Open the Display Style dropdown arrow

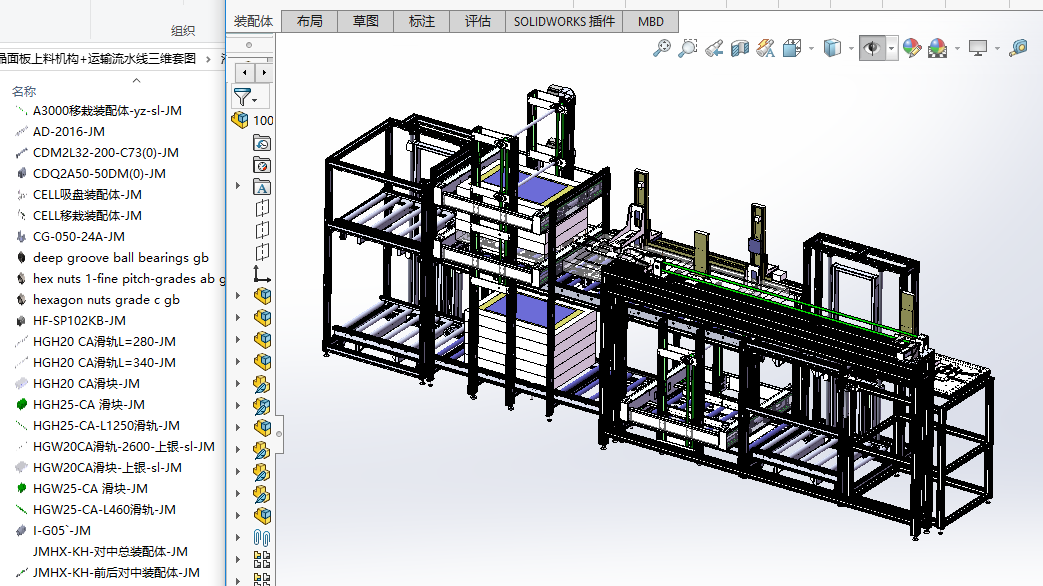pos(850,48)
